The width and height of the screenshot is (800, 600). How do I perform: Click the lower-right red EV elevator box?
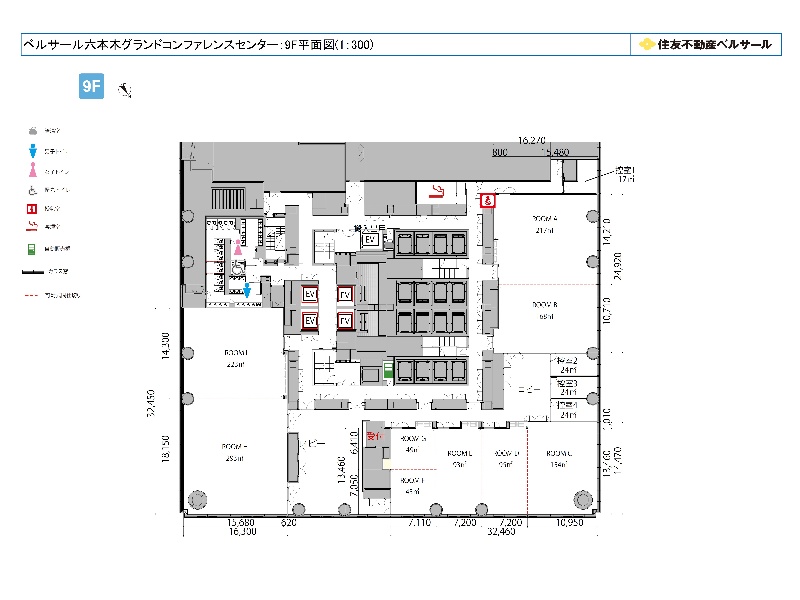tap(345, 321)
